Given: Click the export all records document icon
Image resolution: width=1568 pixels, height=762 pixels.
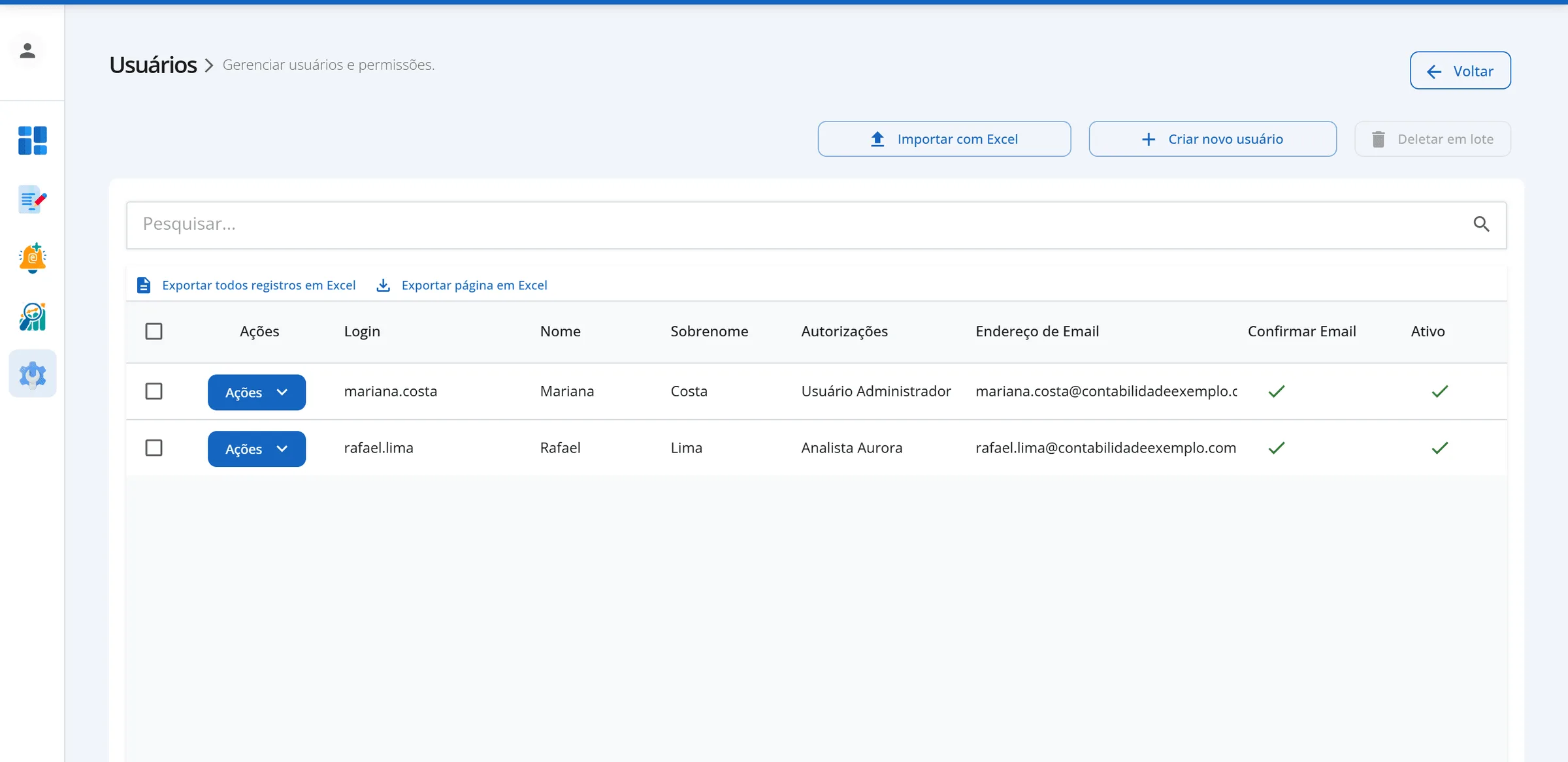Looking at the screenshot, I should coord(144,285).
